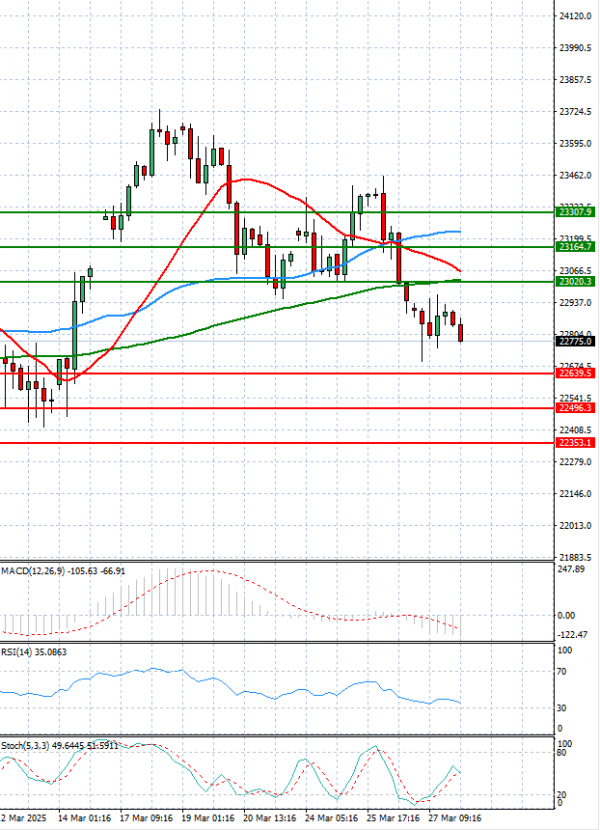Click the Stochastic scale value 20

coord(562,795)
